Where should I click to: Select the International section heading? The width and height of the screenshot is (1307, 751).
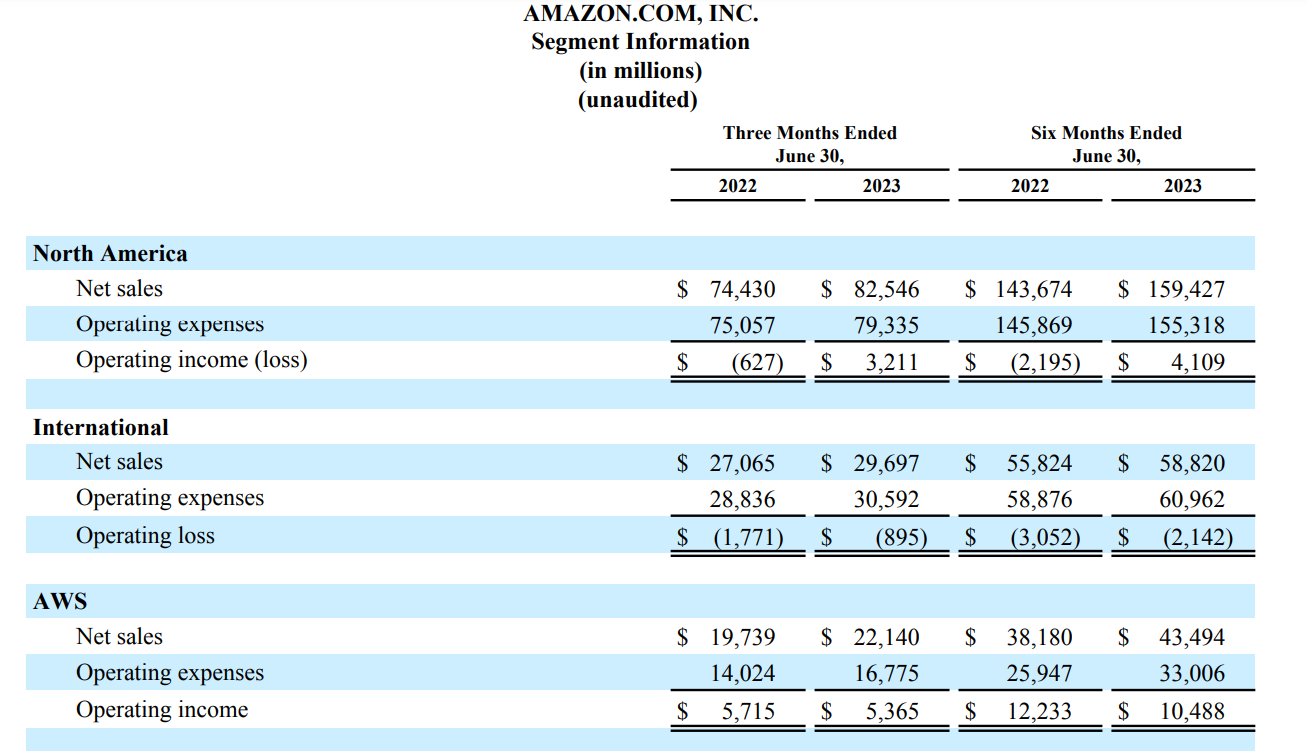click(101, 428)
